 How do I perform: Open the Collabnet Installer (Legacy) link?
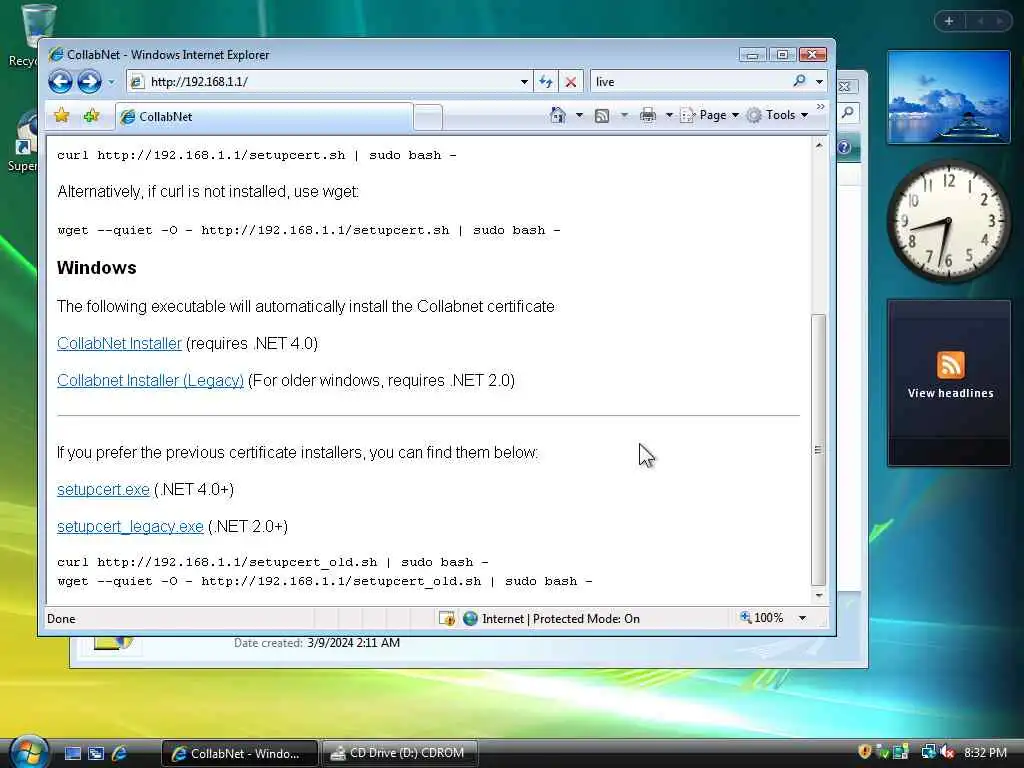[x=150, y=380]
